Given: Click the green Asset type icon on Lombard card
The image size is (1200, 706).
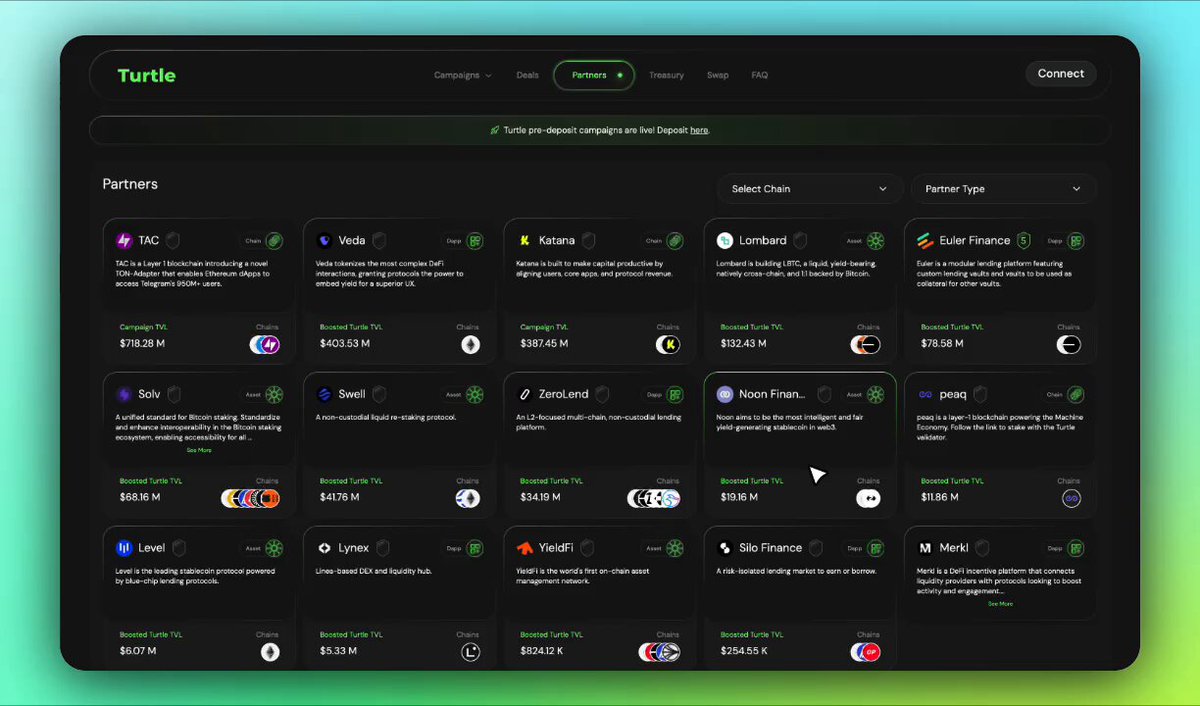Looking at the screenshot, I should click(x=875, y=241).
